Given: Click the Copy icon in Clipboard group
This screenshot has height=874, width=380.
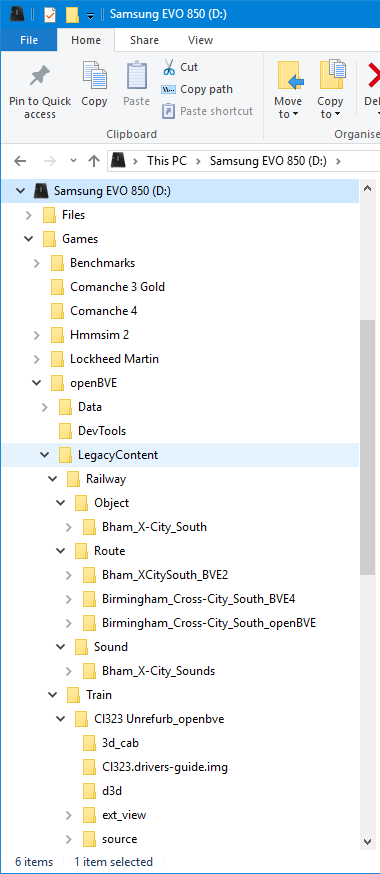Looking at the screenshot, I should pyautogui.click(x=94, y=76).
